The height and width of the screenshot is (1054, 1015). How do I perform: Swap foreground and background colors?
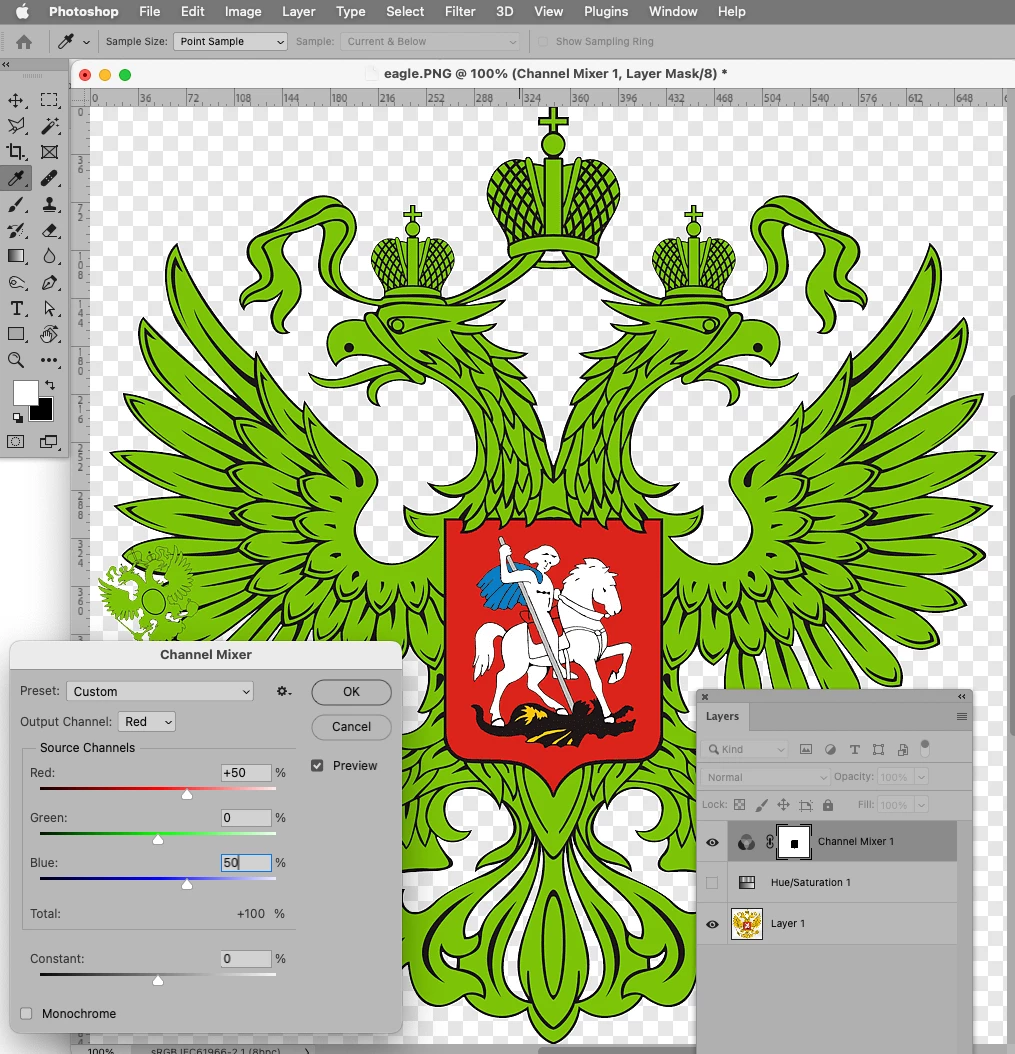(50, 385)
